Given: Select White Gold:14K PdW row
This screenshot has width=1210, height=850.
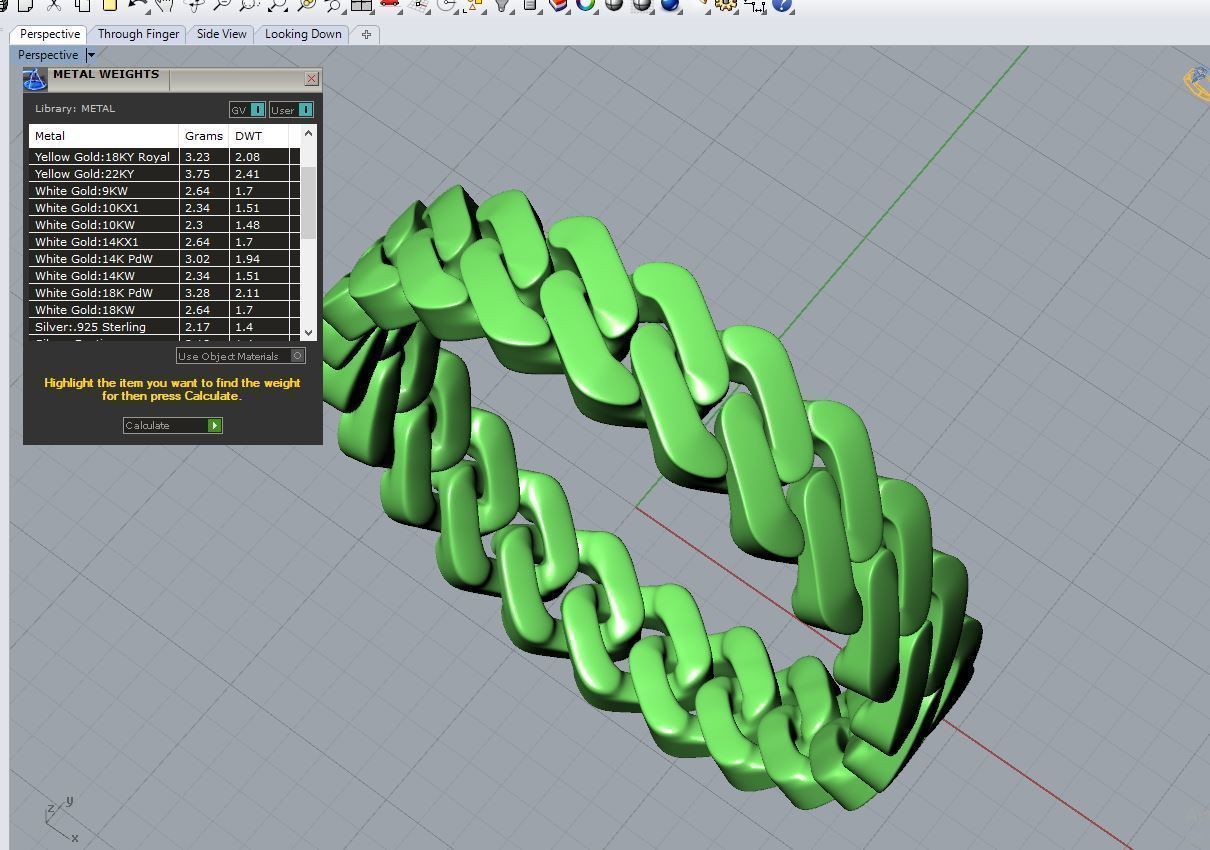Looking at the screenshot, I should point(165,259).
